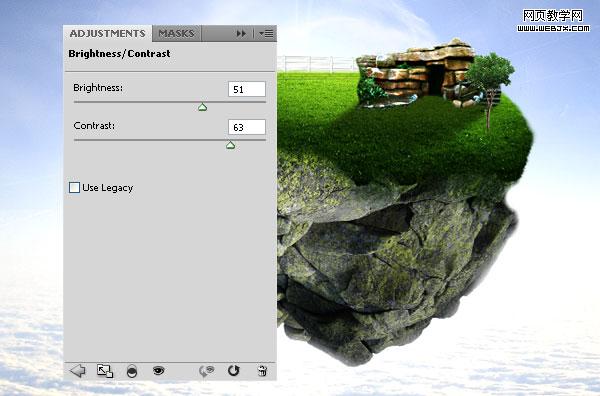Toggle layer visibility eye icon
This screenshot has height=396, width=600.
[x=158, y=370]
